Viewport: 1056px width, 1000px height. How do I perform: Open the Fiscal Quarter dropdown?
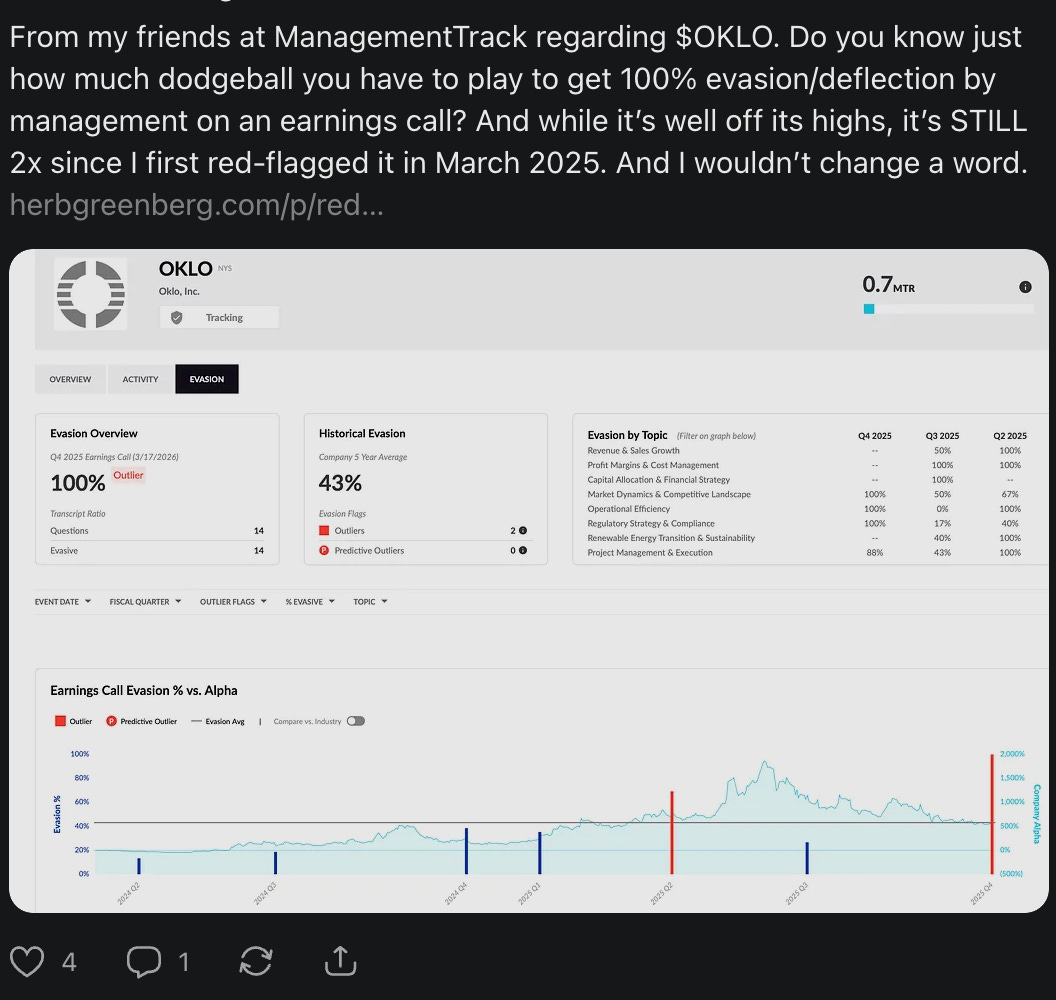pos(145,601)
